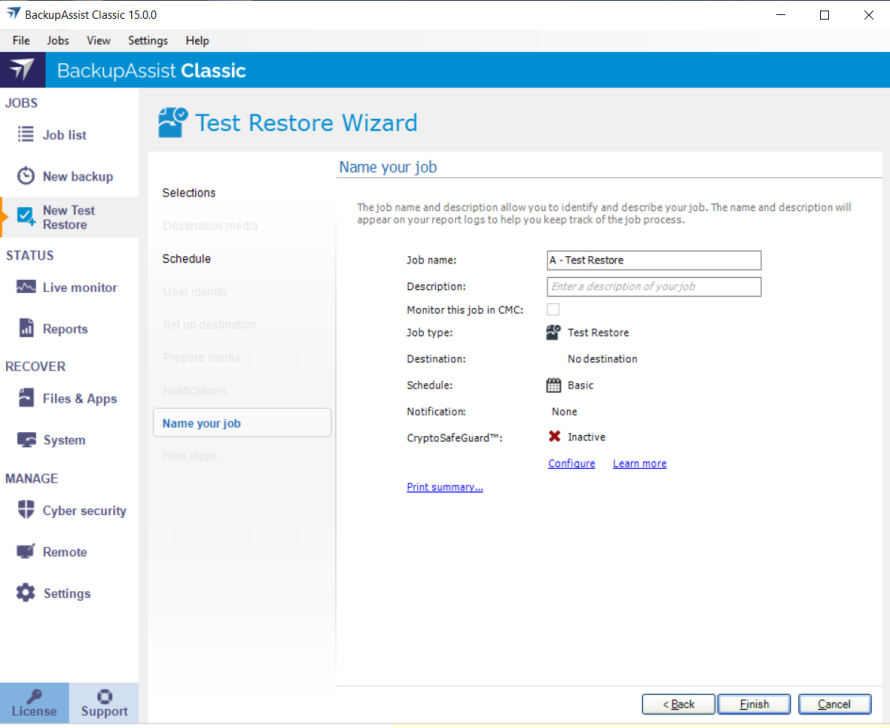Screen dimensions: 890x728
Task: Open the Job list icon in sidebar
Action: pyautogui.click(x=26, y=135)
